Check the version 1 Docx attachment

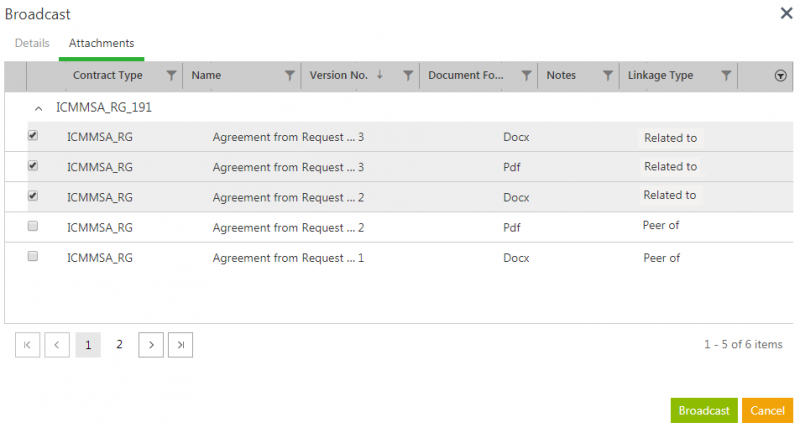[33, 257]
